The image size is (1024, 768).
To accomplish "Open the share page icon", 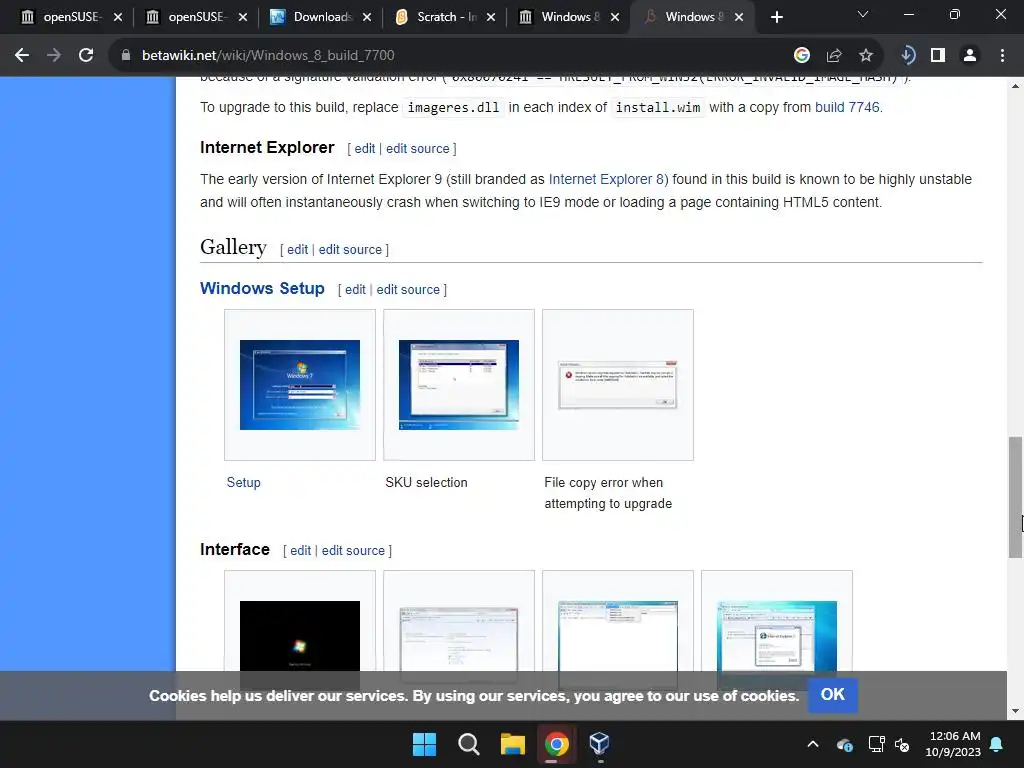I will click(x=834, y=56).
